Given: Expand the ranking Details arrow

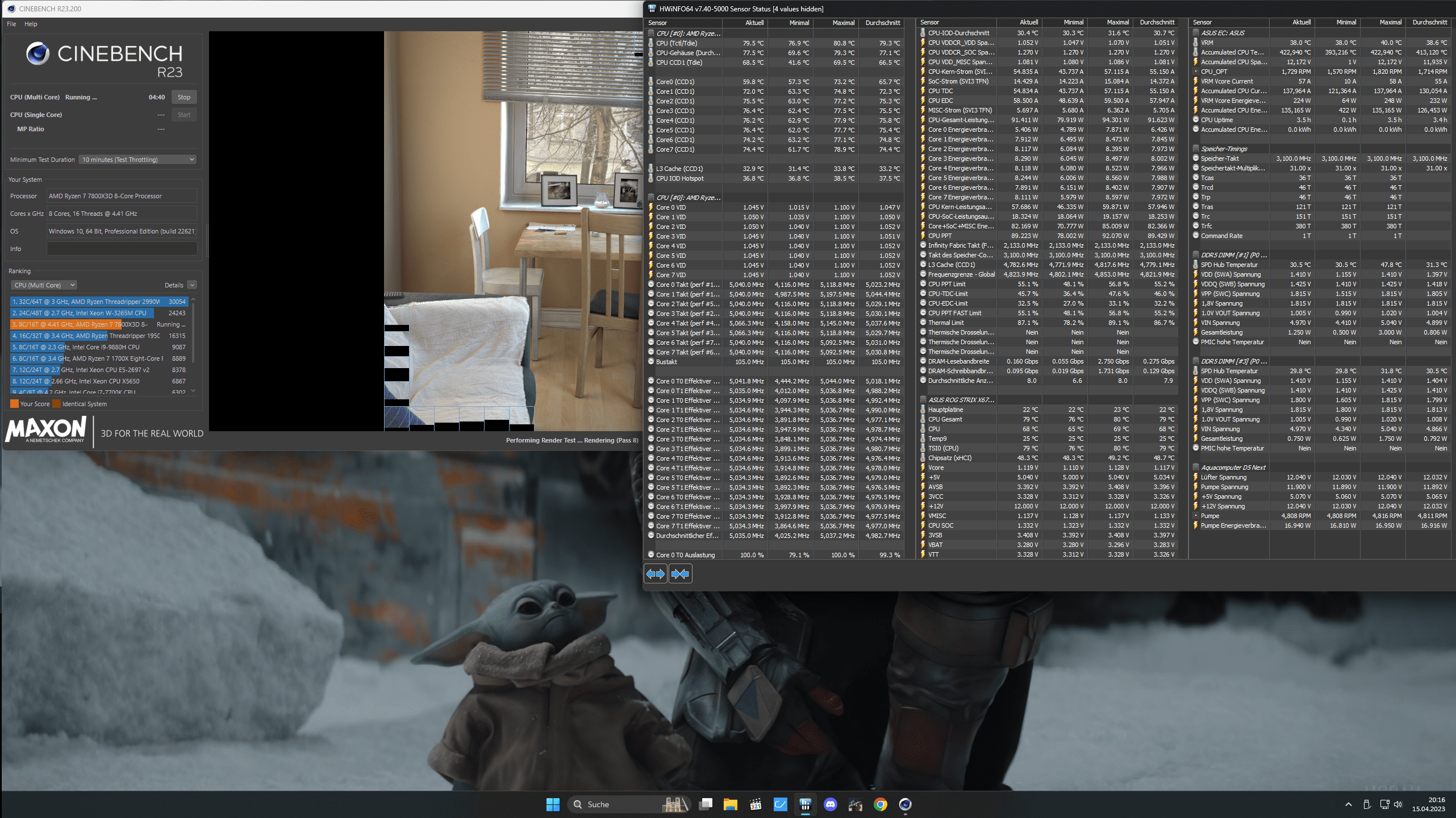Looking at the screenshot, I should tap(192, 285).
